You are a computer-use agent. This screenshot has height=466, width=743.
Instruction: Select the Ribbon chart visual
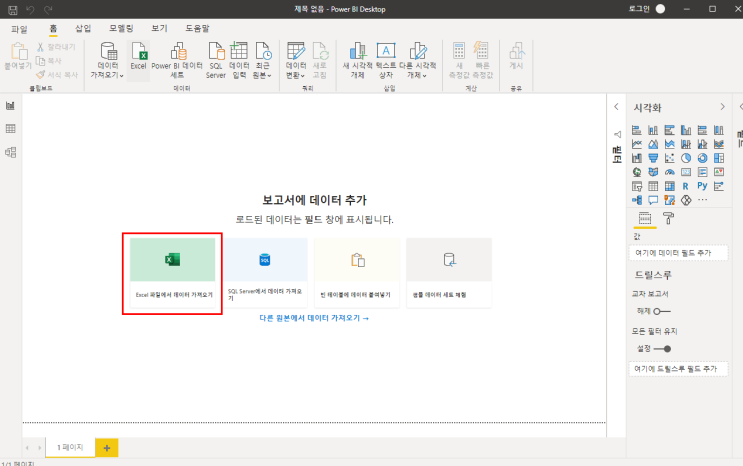(719, 144)
